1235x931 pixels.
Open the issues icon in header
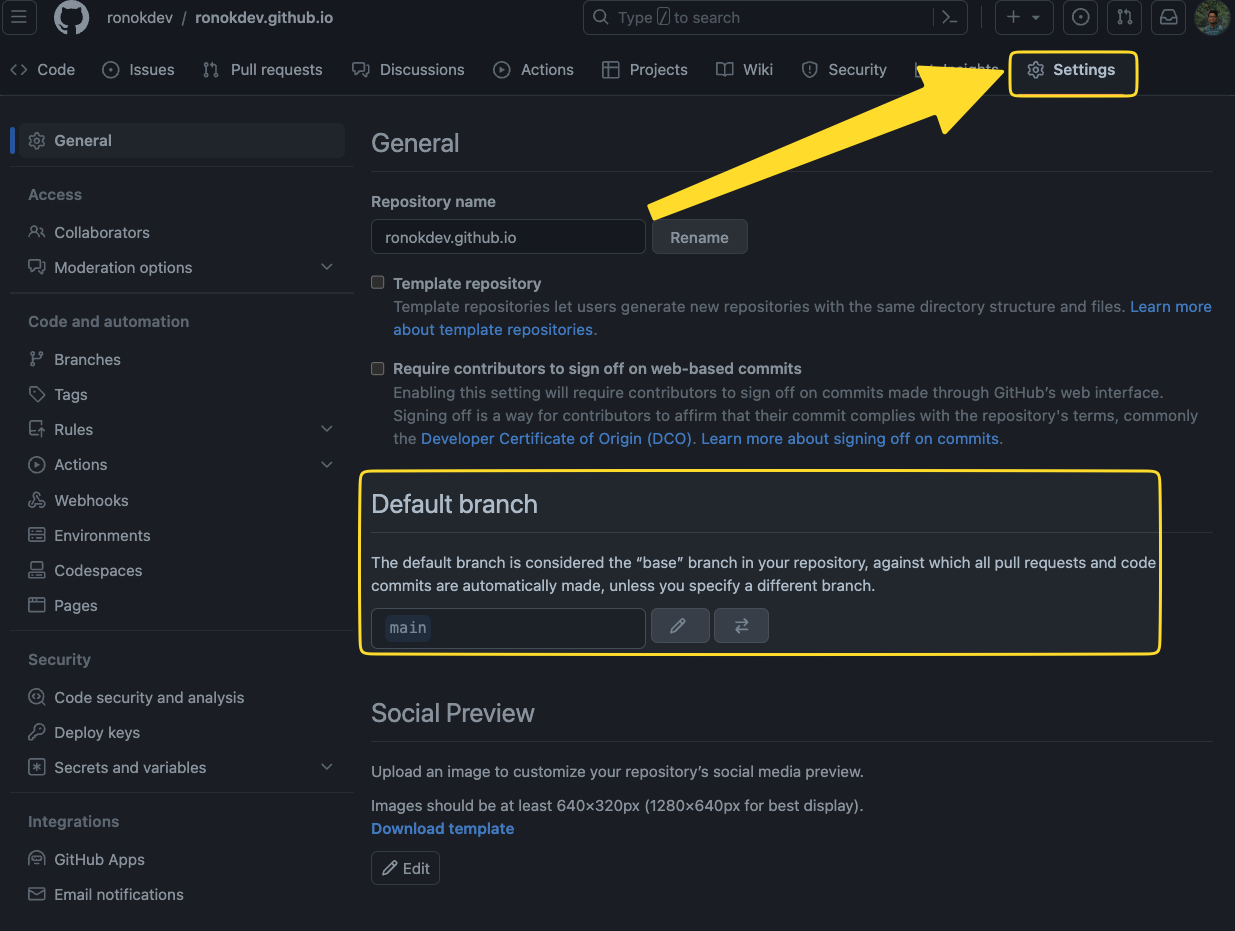pyautogui.click(x=1080, y=18)
